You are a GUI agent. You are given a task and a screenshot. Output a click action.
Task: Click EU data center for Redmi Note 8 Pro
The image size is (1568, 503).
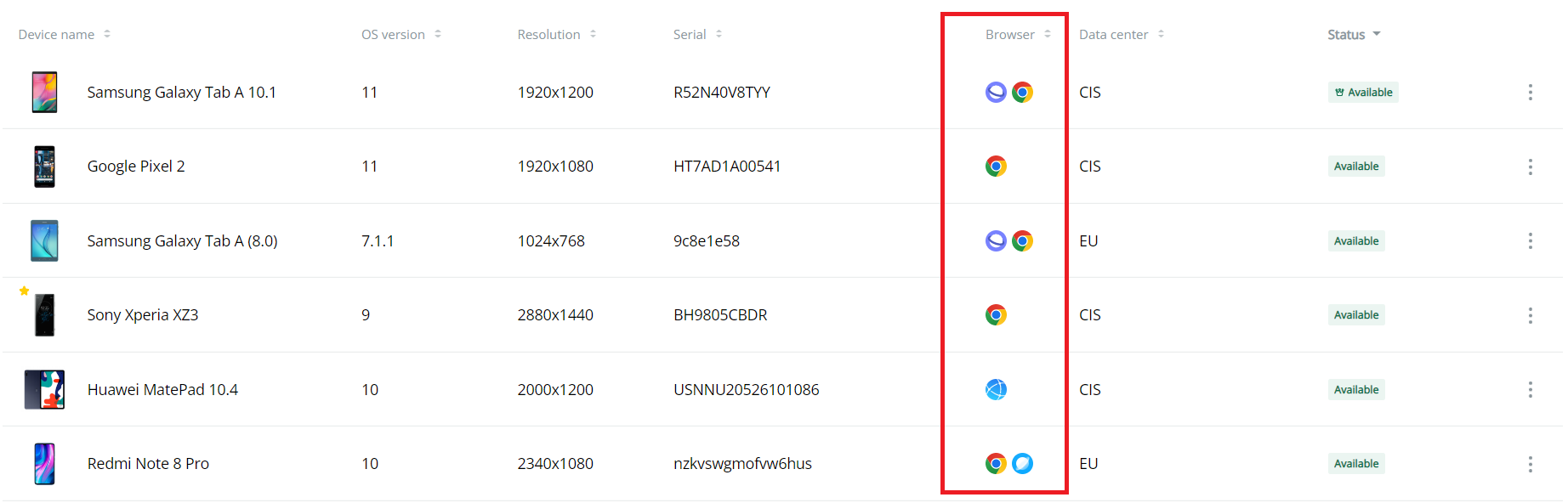click(x=1088, y=464)
